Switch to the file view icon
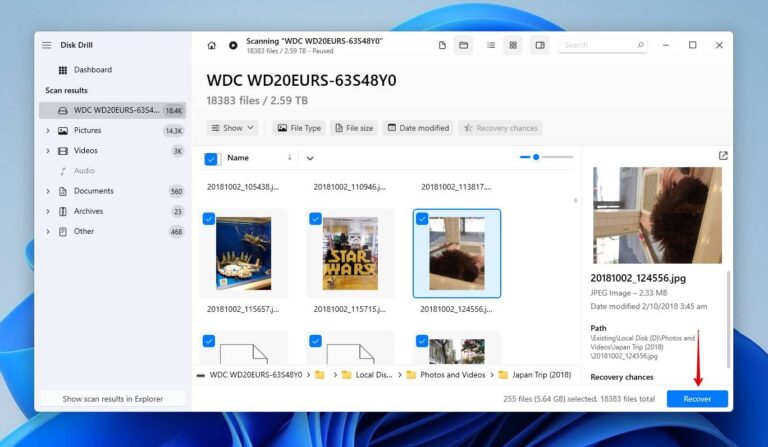The width and height of the screenshot is (768, 447). click(x=442, y=45)
